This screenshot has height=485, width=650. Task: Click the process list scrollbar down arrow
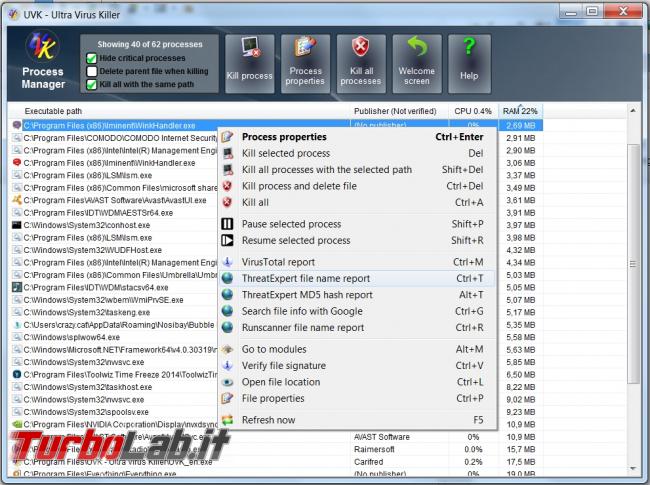point(633,468)
